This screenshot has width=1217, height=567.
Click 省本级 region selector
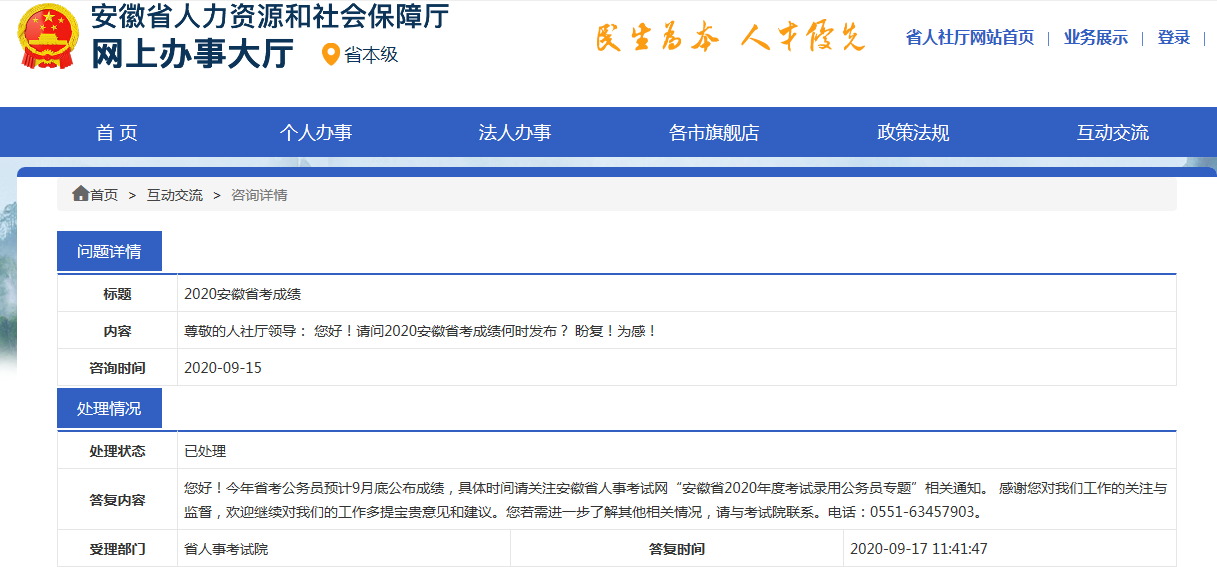tap(371, 55)
